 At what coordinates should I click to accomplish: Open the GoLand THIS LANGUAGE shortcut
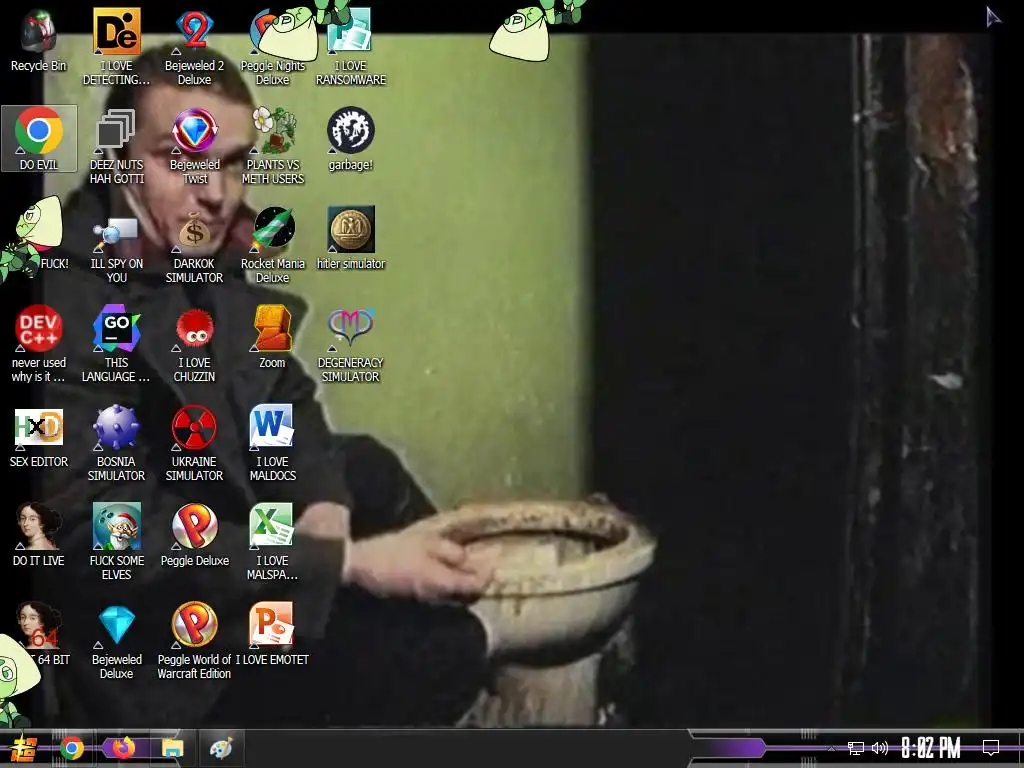tap(116, 344)
